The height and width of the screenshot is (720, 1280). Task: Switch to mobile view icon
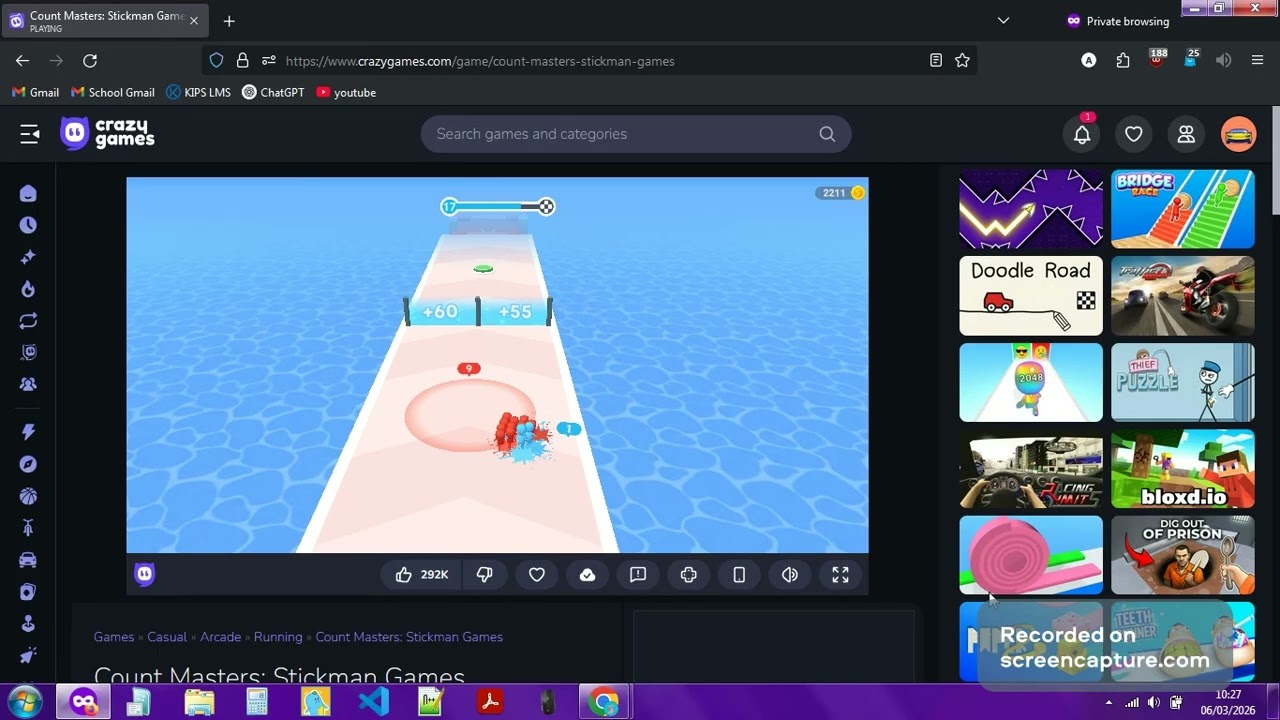tap(739, 574)
